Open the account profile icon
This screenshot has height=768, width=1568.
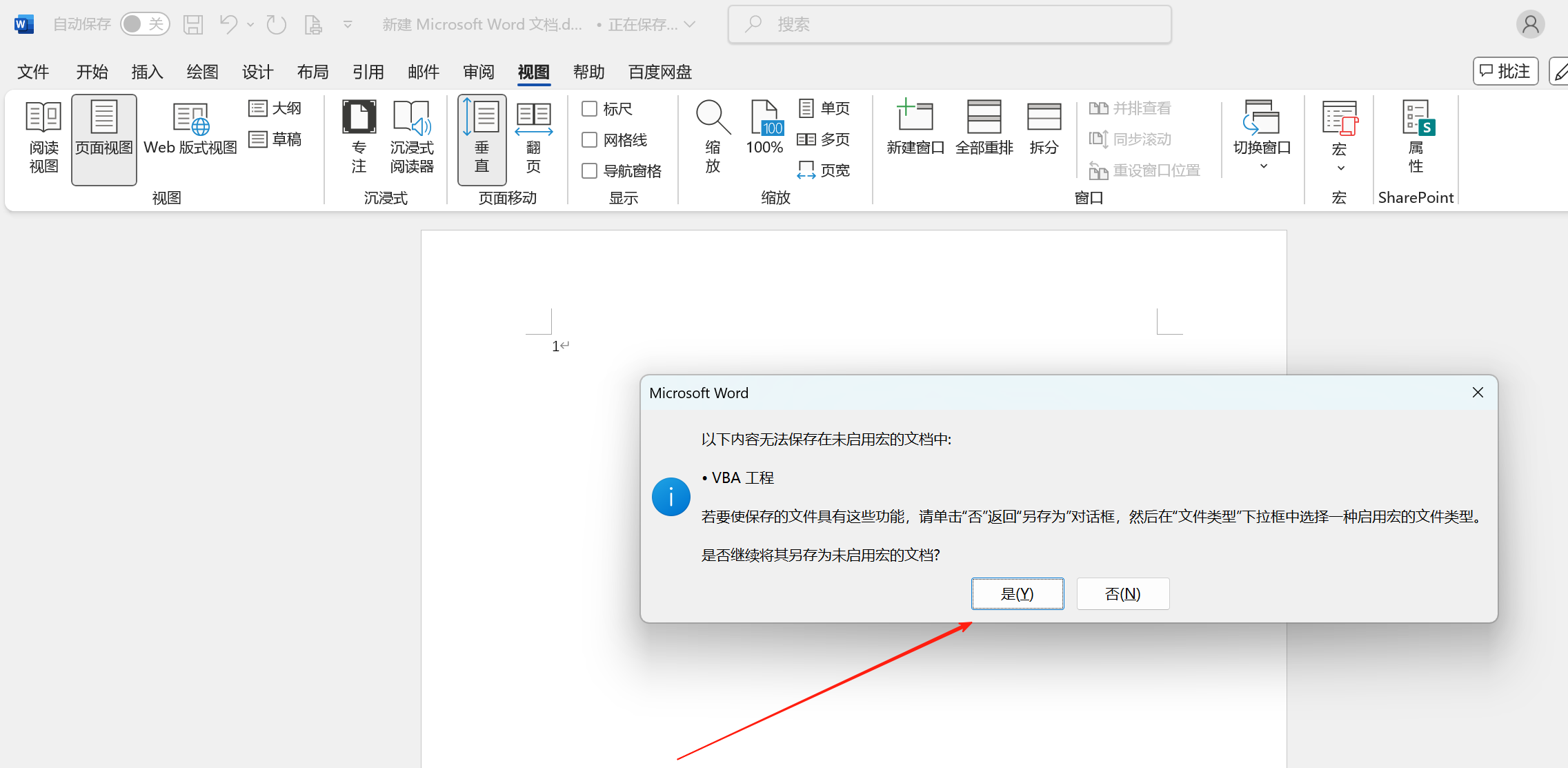1530,25
